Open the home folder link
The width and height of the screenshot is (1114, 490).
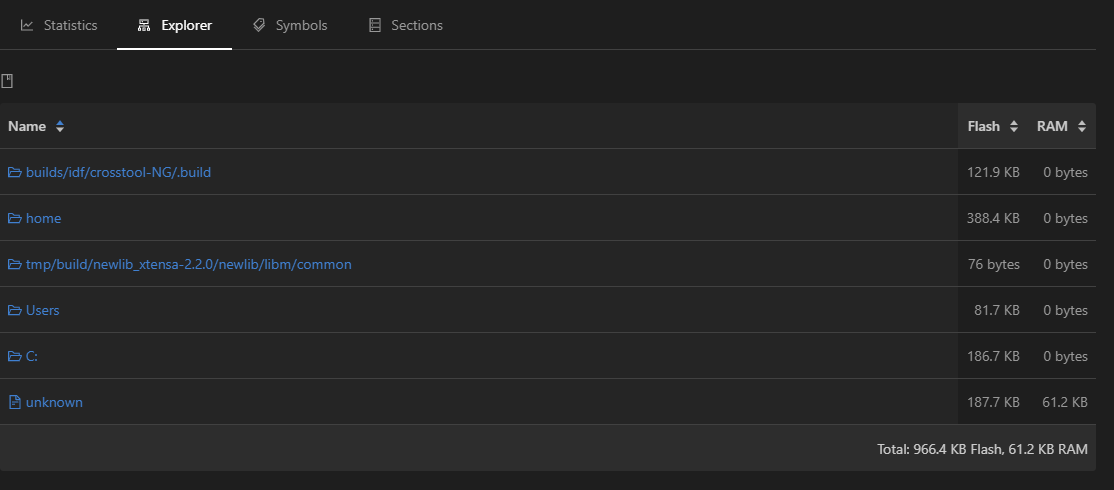click(x=43, y=218)
